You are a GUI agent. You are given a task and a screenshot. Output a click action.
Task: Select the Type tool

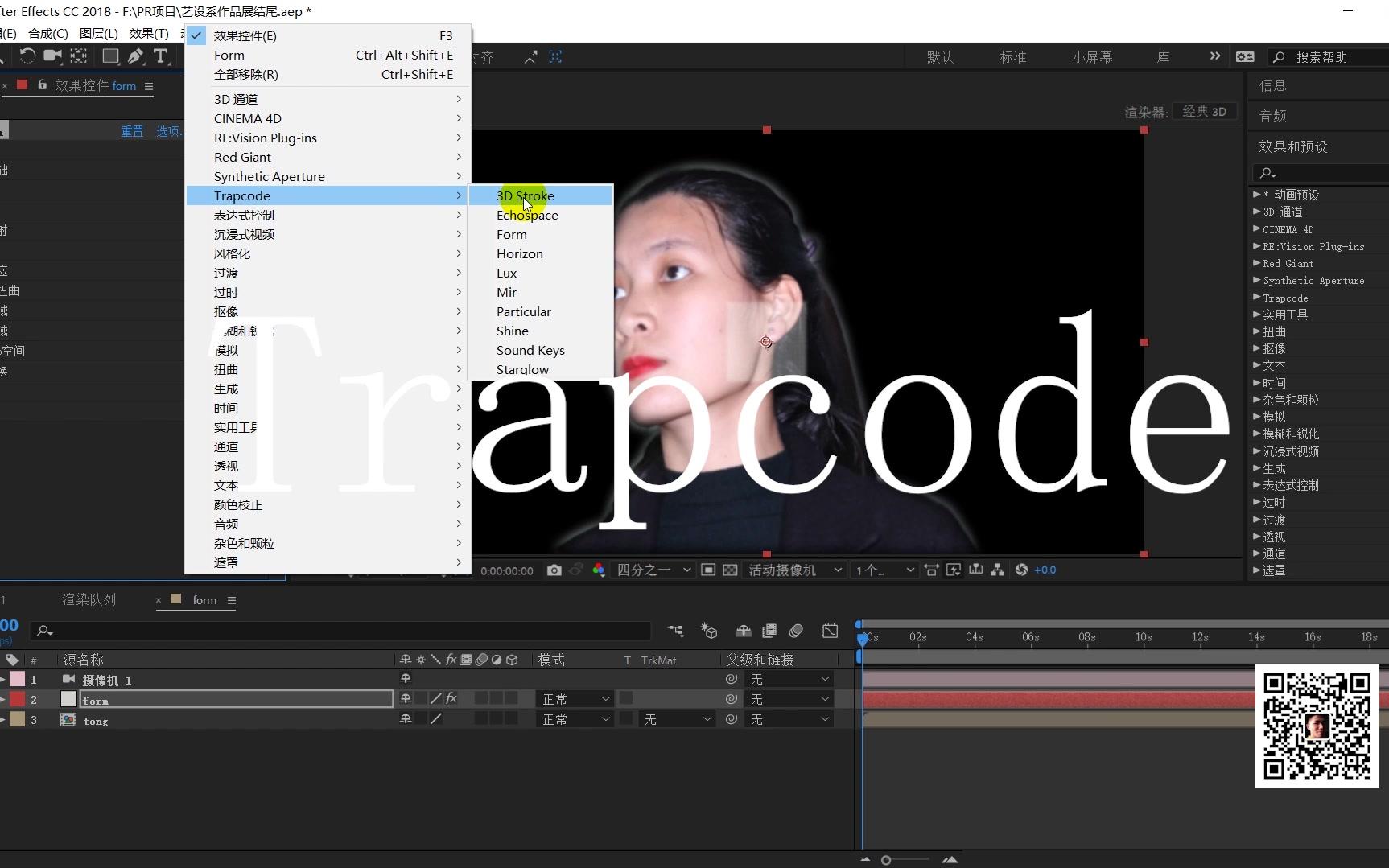pyautogui.click(x=160, y=56)
